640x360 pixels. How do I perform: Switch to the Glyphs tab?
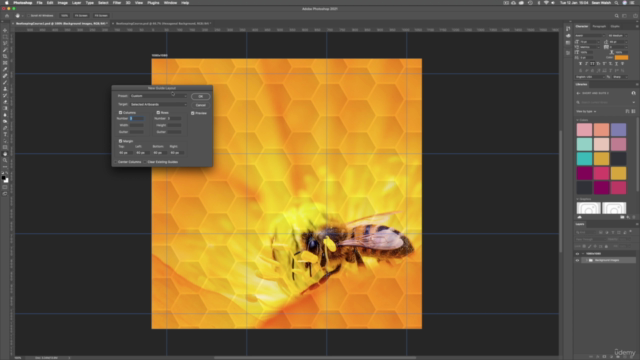coord(615,27)
